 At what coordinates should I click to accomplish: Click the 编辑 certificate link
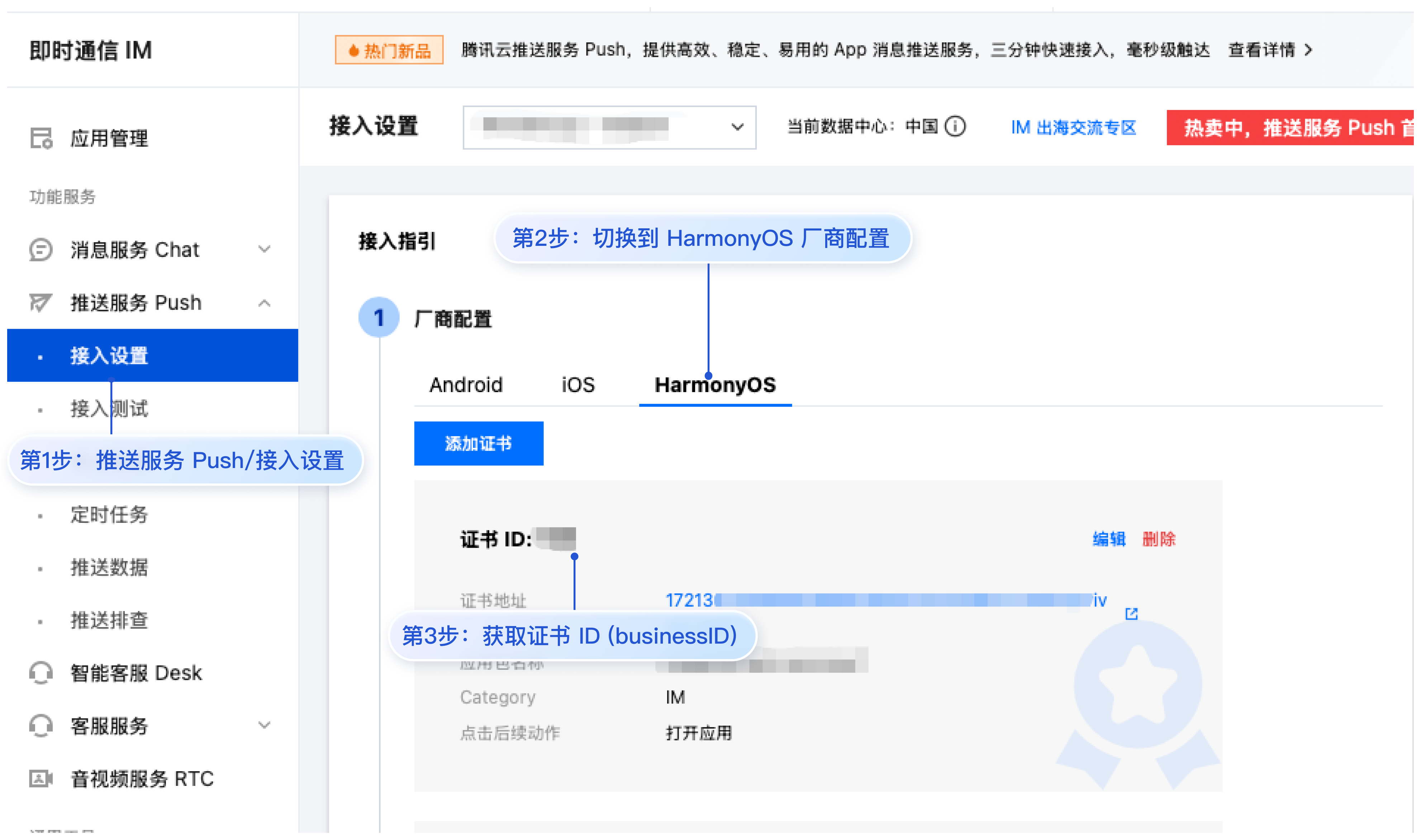1108,539
